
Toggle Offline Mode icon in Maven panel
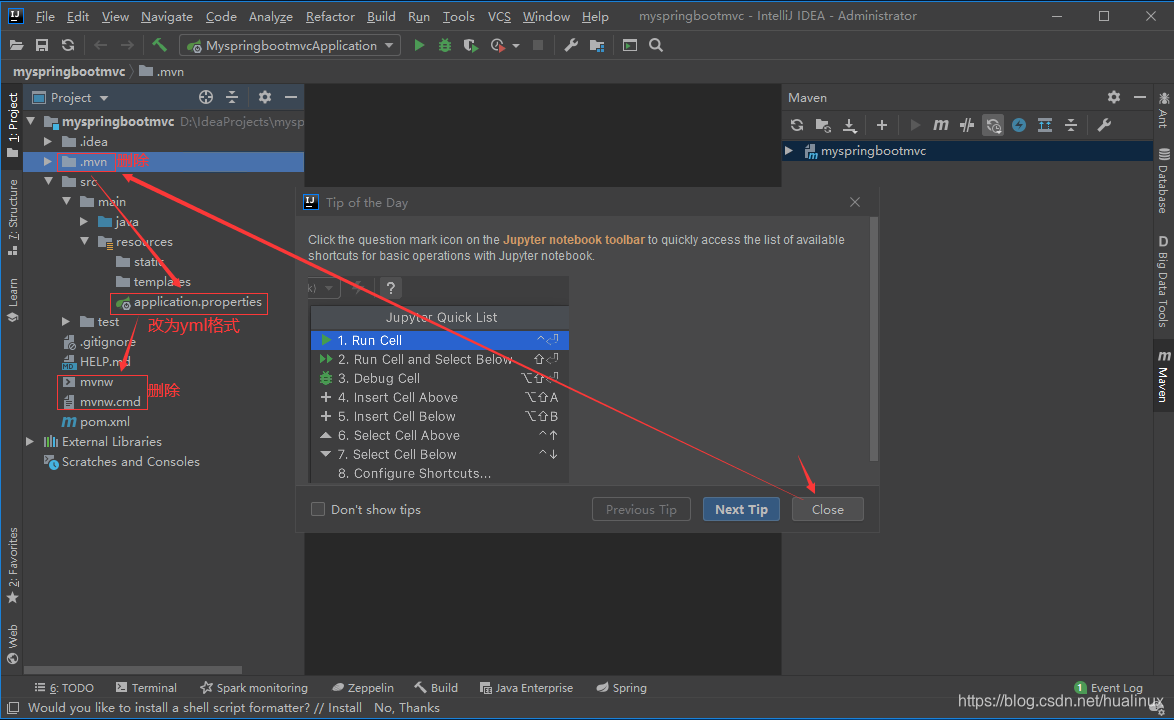(x=967, y=125)
